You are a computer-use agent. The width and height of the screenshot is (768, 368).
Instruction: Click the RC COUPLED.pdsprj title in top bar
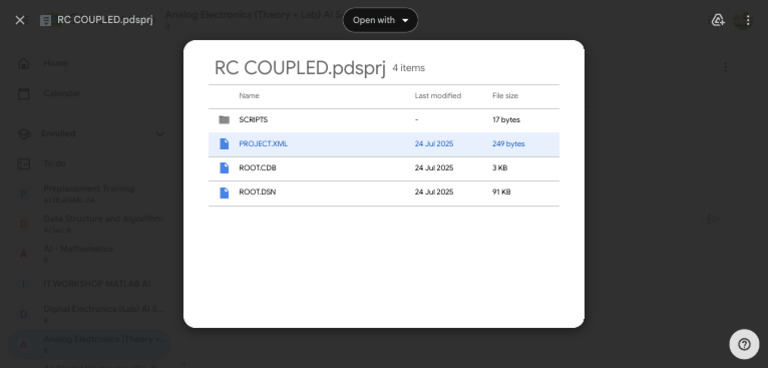tap(105, 20)
